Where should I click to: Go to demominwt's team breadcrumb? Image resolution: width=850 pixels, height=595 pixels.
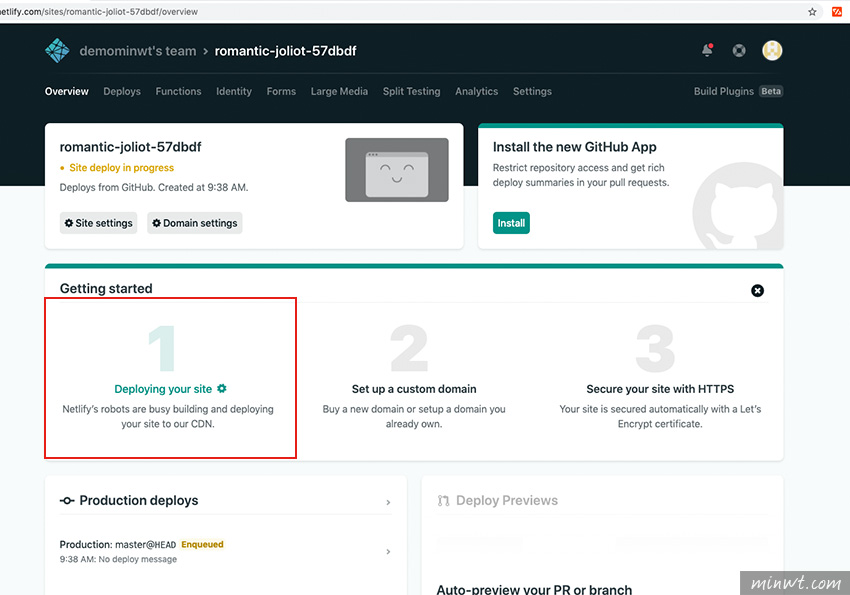click(138, 51)
